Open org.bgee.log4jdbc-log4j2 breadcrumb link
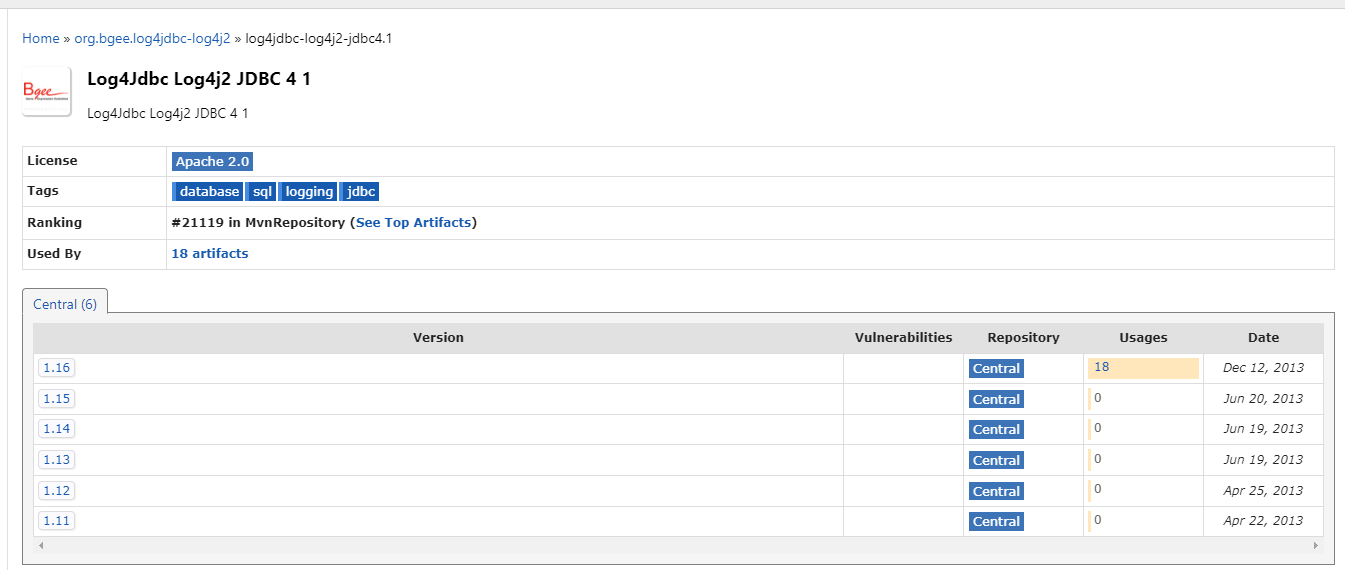1345x570 pixels. [152, 38]
